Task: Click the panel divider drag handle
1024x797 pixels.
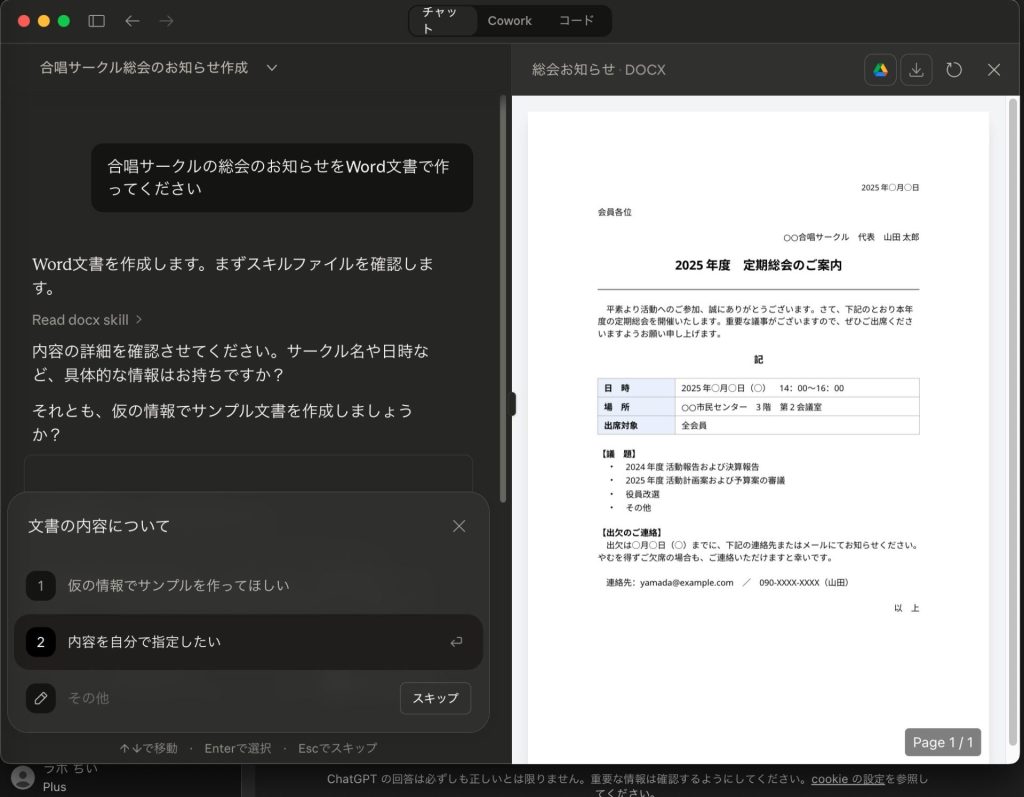Action: [513, 404]
